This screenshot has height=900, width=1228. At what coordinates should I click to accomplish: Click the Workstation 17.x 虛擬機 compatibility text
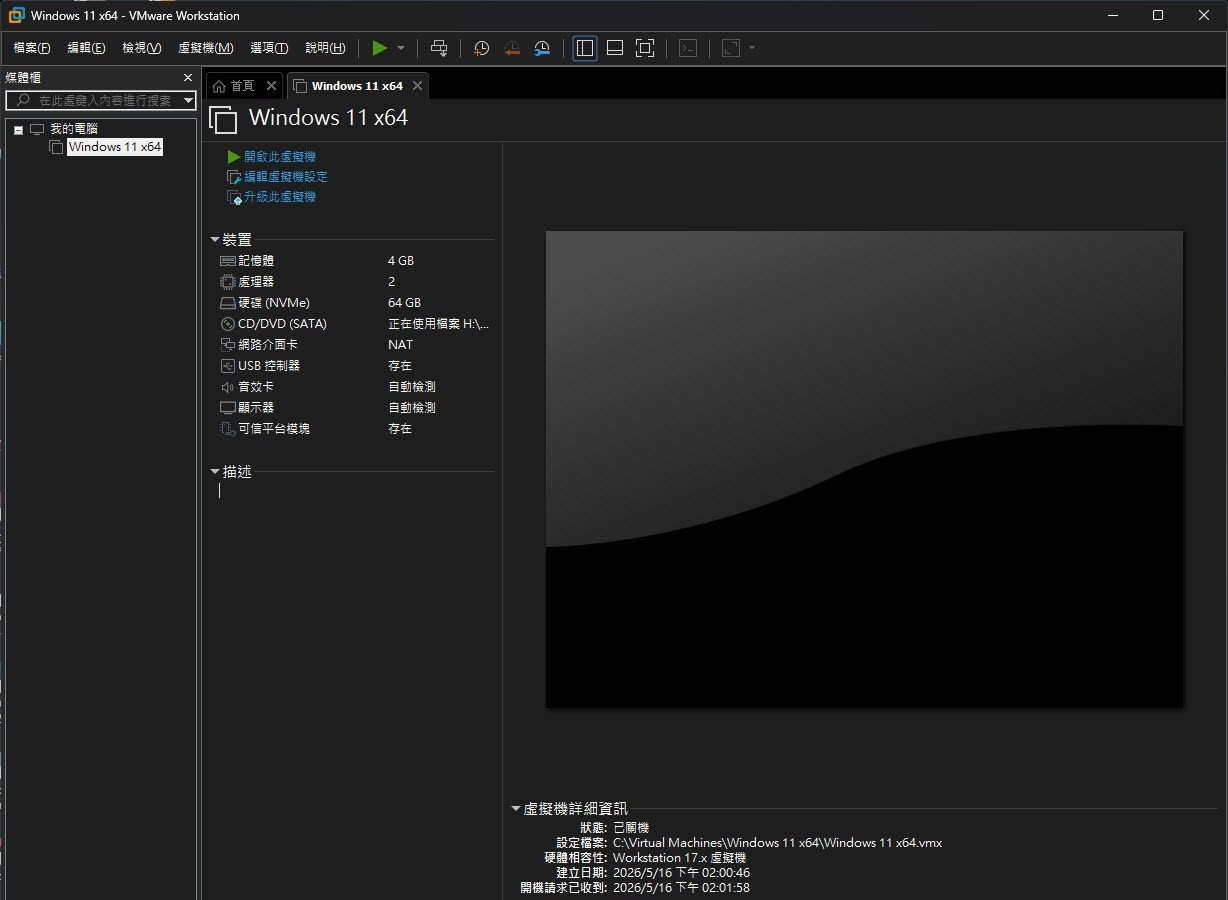[679, 858]
